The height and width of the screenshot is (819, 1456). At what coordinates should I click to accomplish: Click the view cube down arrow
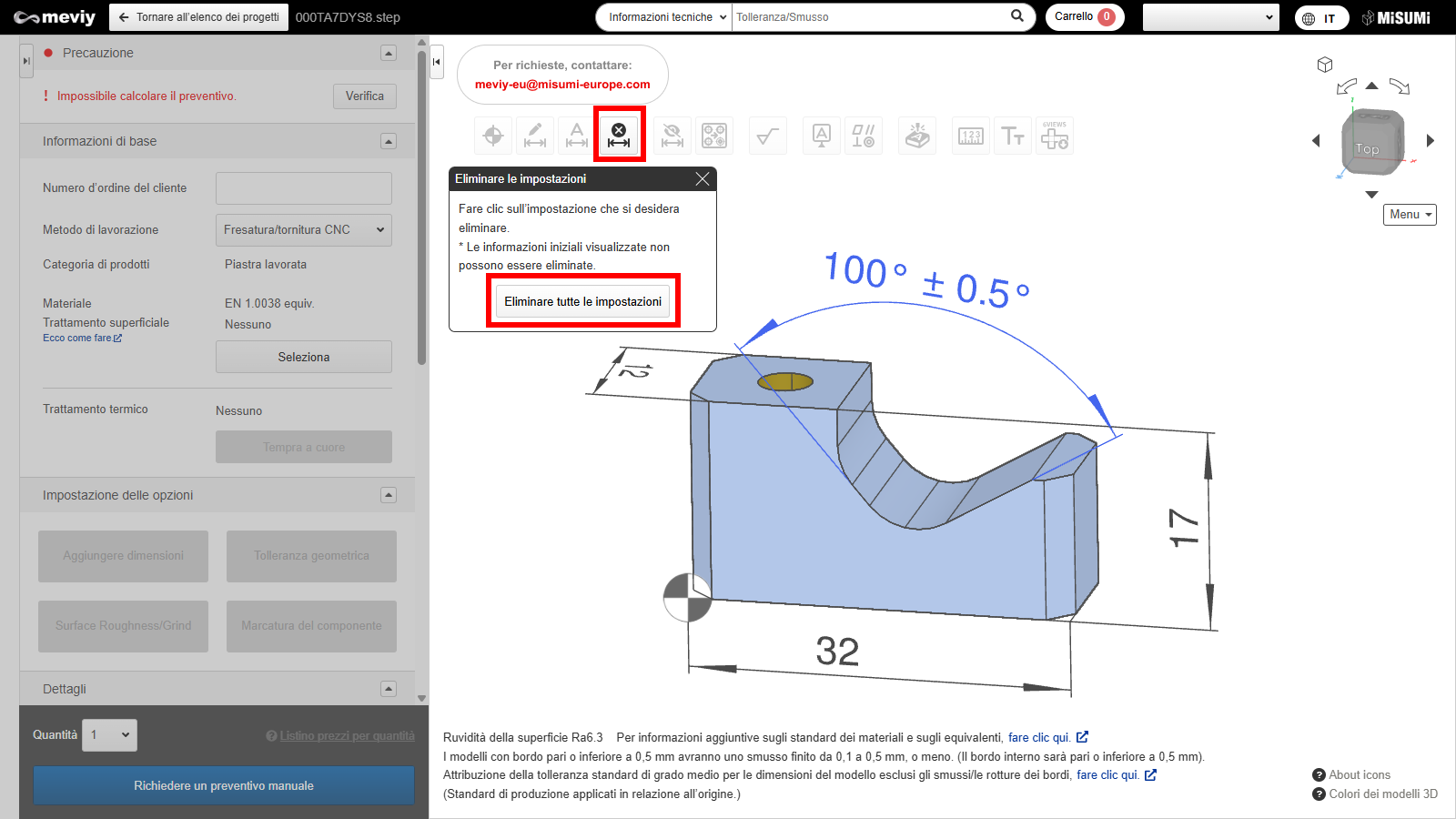click(x=1372, y=195)
